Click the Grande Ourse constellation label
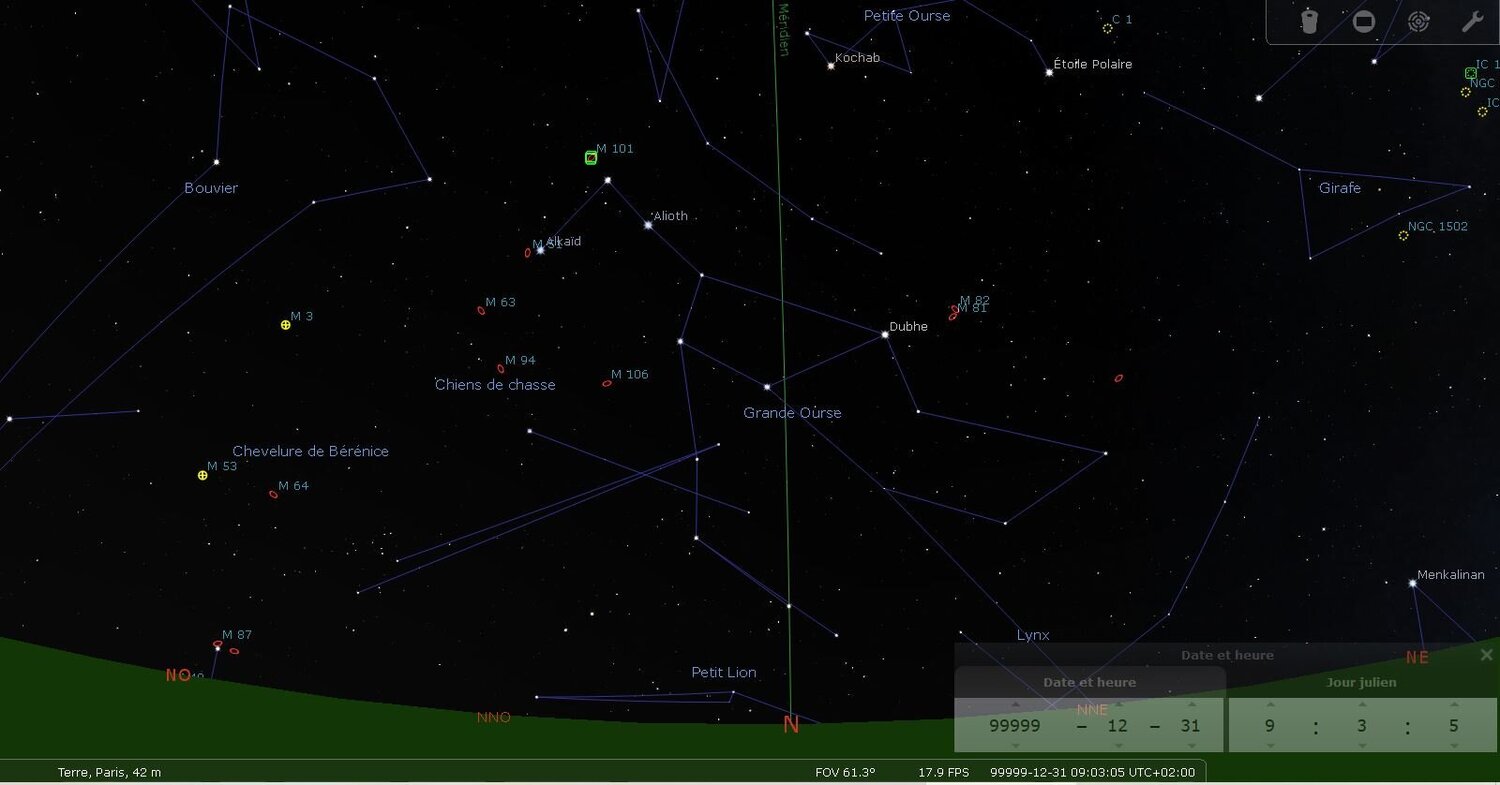Screen dimensions: 1500x785 point(792,413)
